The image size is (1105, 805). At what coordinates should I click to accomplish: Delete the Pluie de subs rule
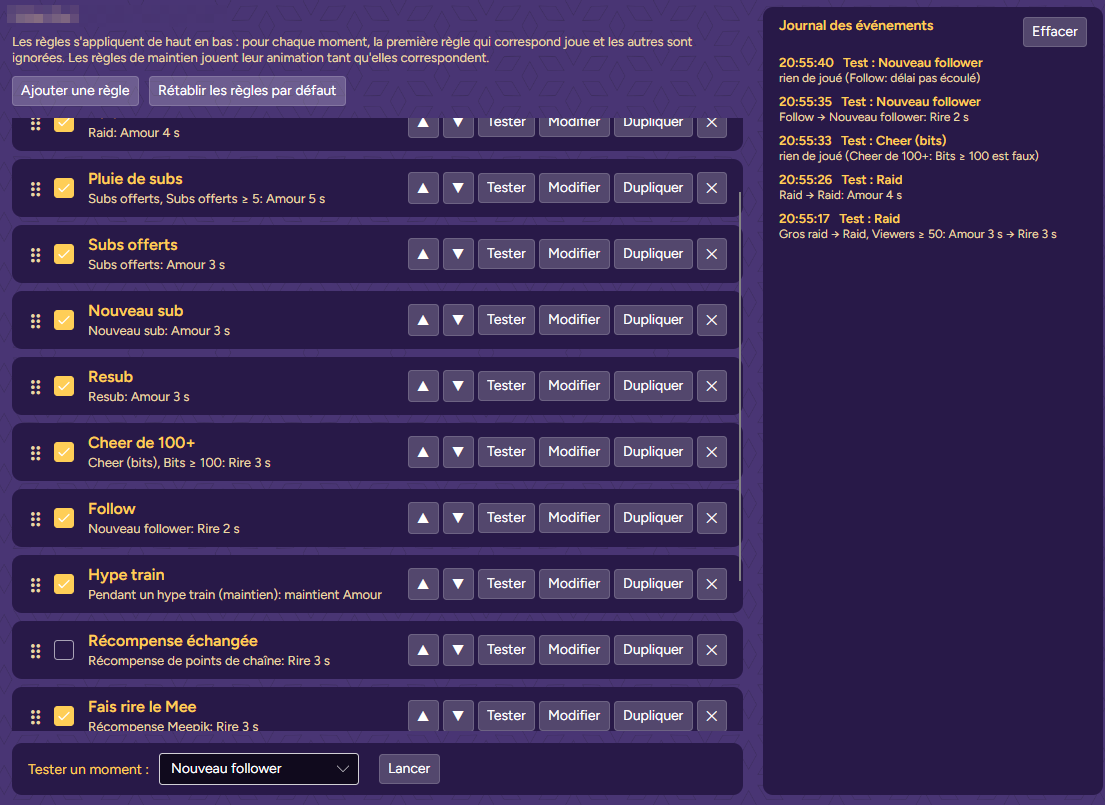click(712, 188)
